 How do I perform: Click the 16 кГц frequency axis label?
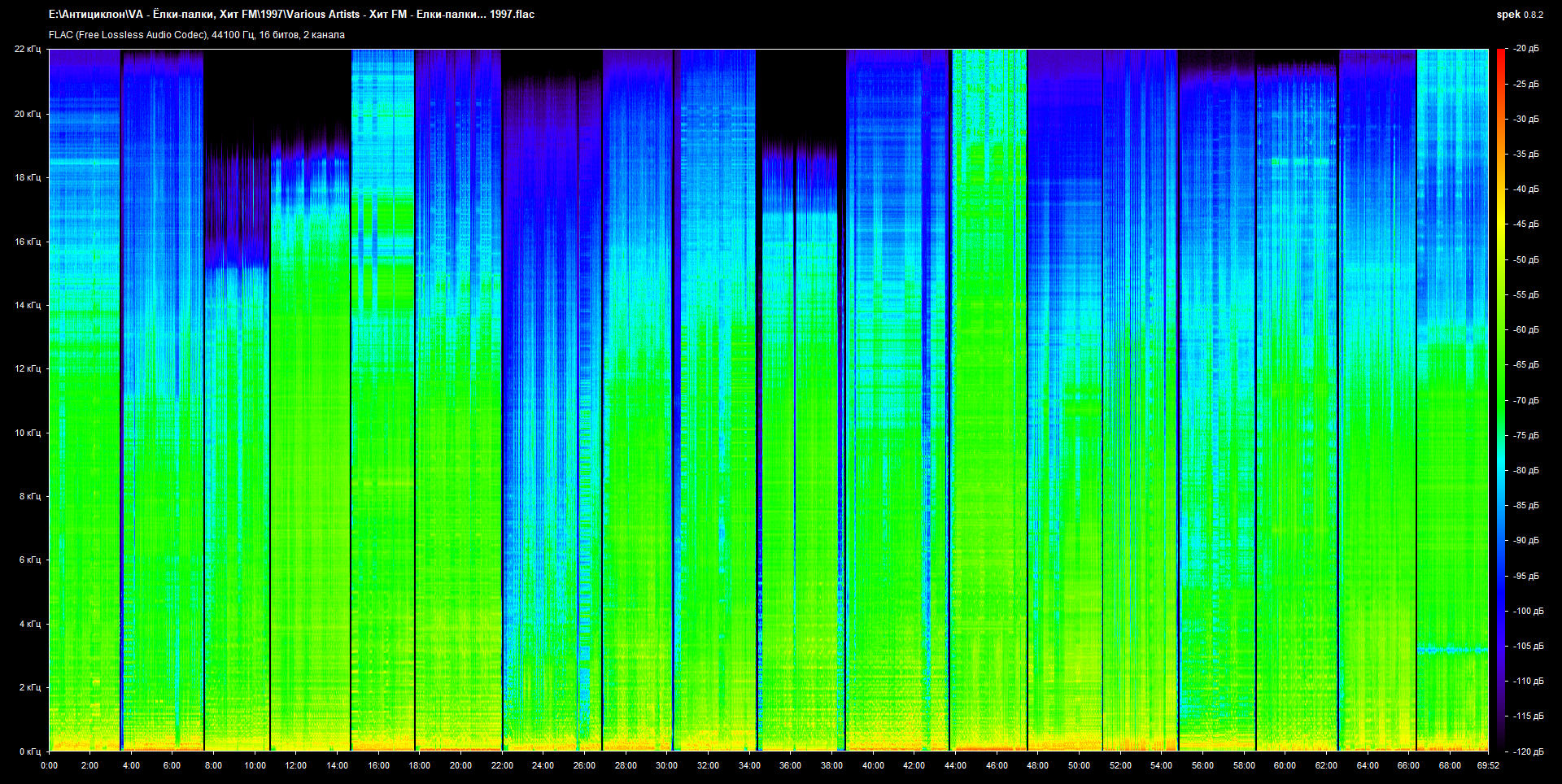click(28, 242)
